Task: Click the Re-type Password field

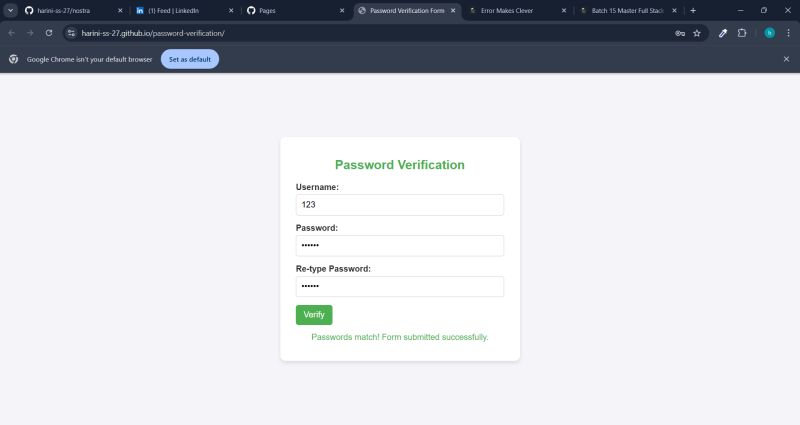Action: [399, 286]
